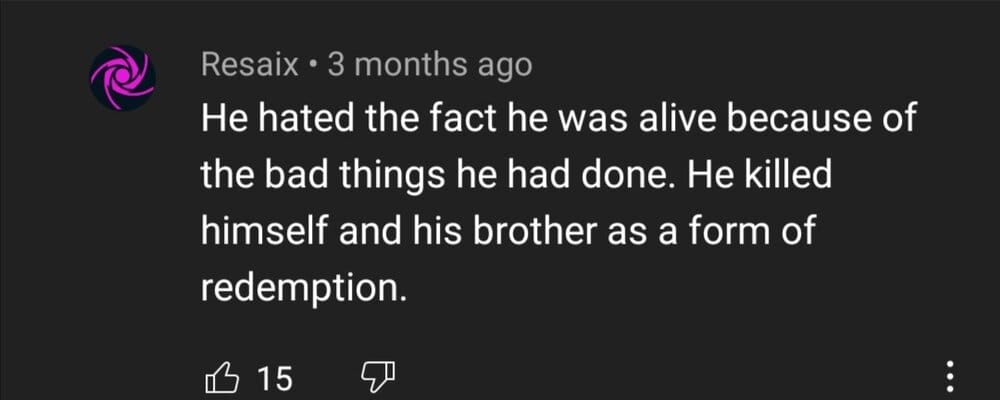1000x400 pixels.
Task: Click Resaix's purple swirl avatar
Action: tap(120, 78)
